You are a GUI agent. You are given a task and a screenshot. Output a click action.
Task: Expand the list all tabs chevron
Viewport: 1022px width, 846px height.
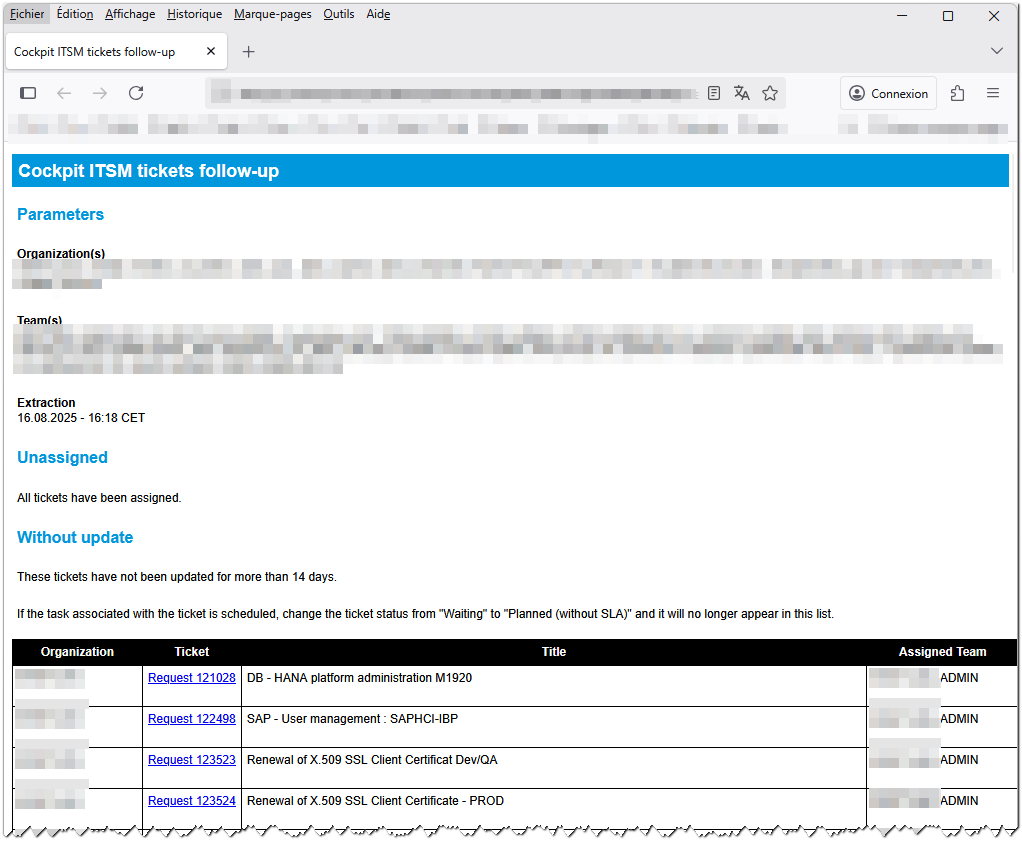996,51
